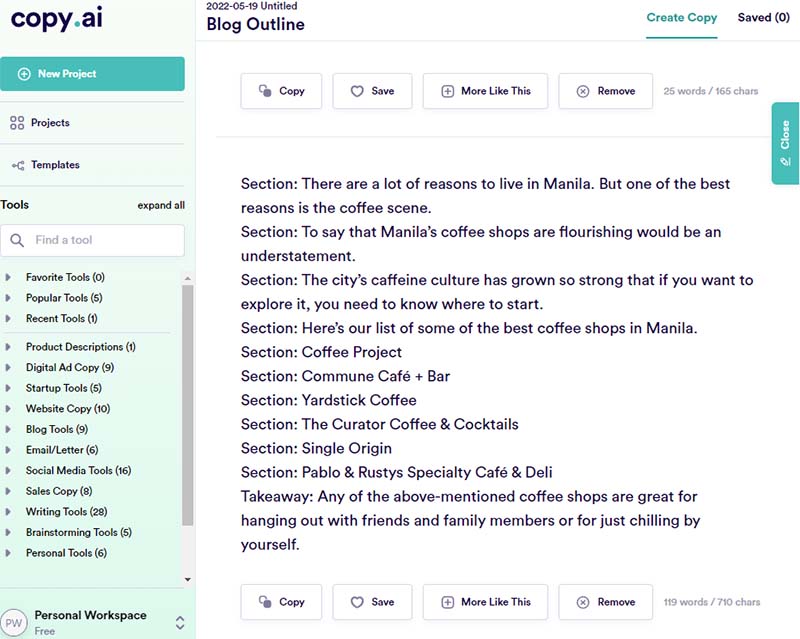This screenshot has width=800, height=639.
Task: Click the copy.ai logo
Action: pyautogui.click(x=57, y=19)
